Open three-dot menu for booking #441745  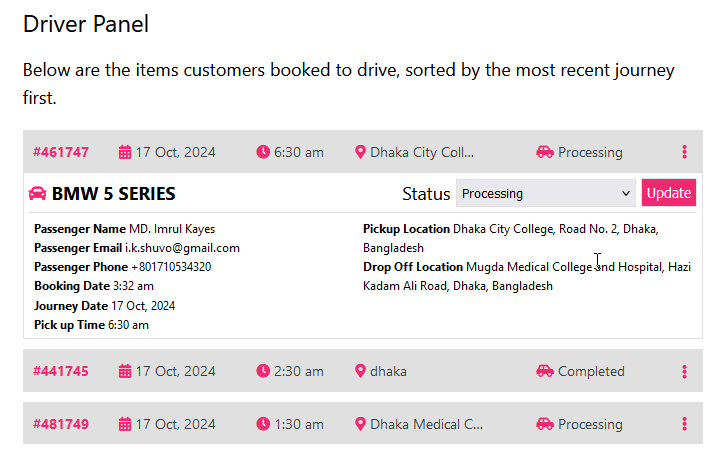pyautogui.click(x=684, y=371)
